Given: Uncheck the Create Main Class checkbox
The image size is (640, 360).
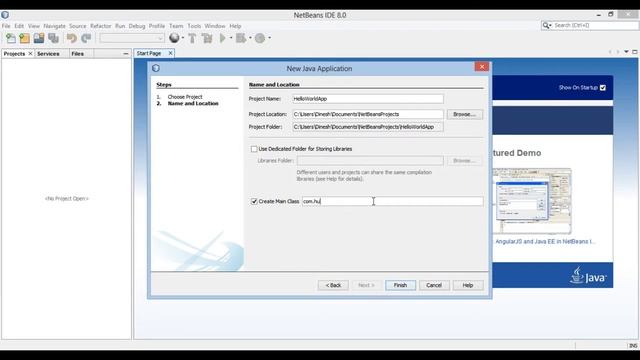Looking at the screenshot, I should point(254,201).
